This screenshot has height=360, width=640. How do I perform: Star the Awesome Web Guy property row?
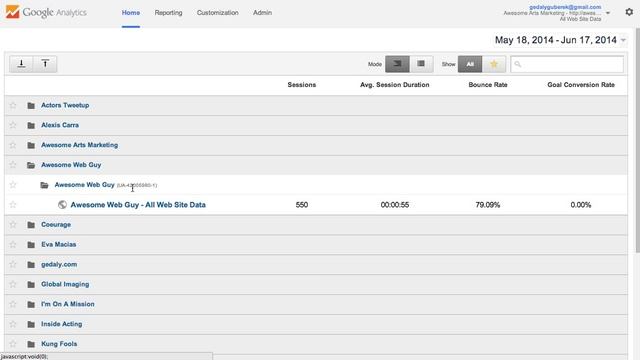coord(13,185)
